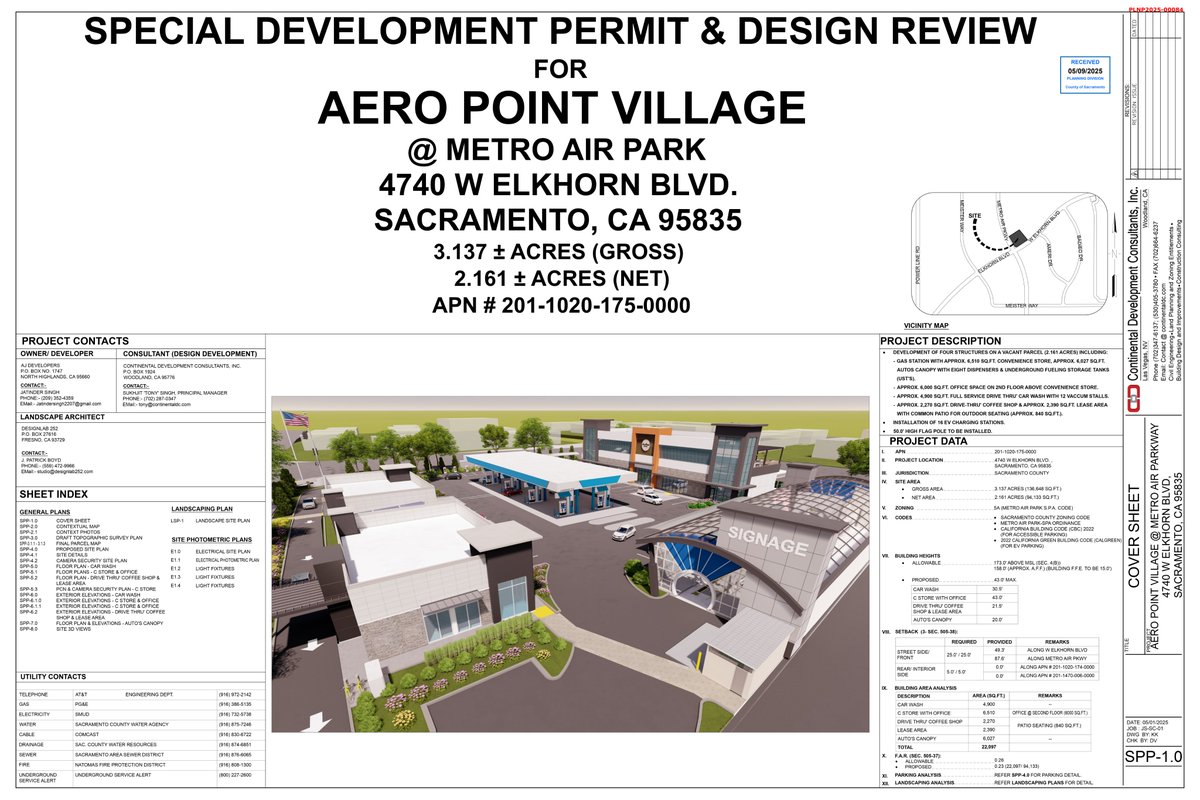1200x800 pixels.
Task: Click the SPP-2.1 CONTEXT PHOTOS index row
Action: click(59, 533)
